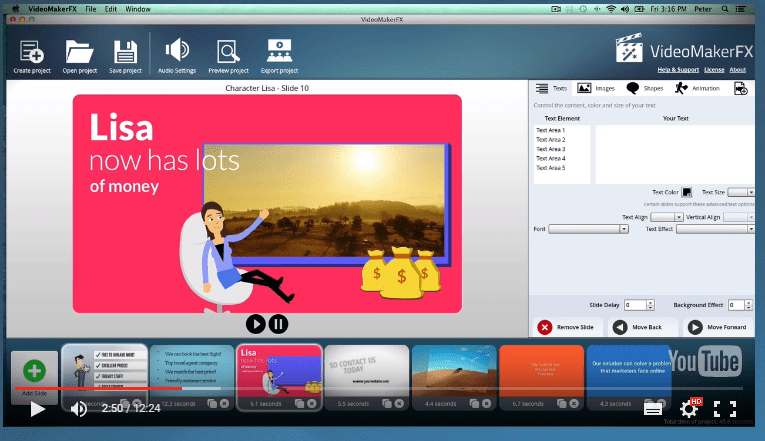Open the Help & Support link
The height and width of the screenshot is (441, 765).
679,70
